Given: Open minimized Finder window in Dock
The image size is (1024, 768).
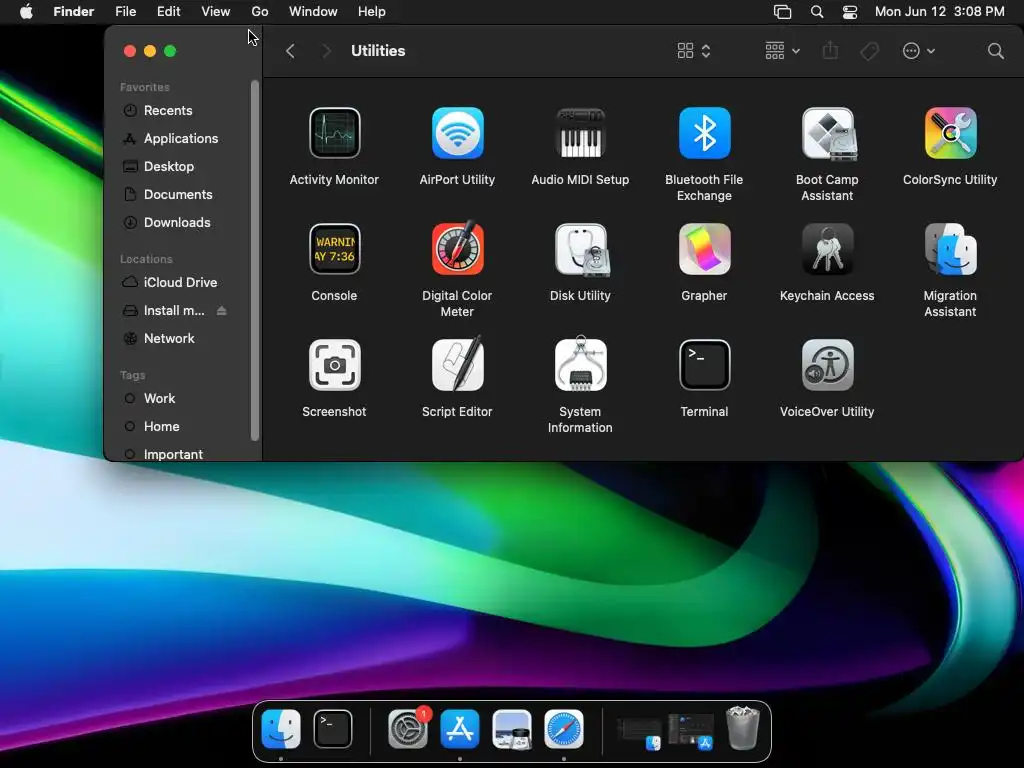Looking at the screenshot, I should pyautogui.click(x=639, y=732).
